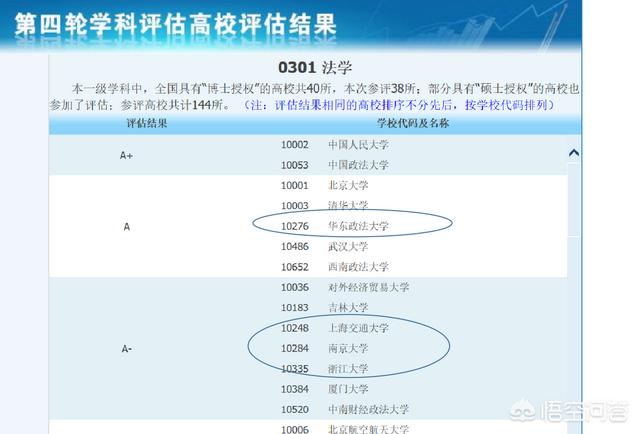Click the 评估结果 column header

point(146,123)
